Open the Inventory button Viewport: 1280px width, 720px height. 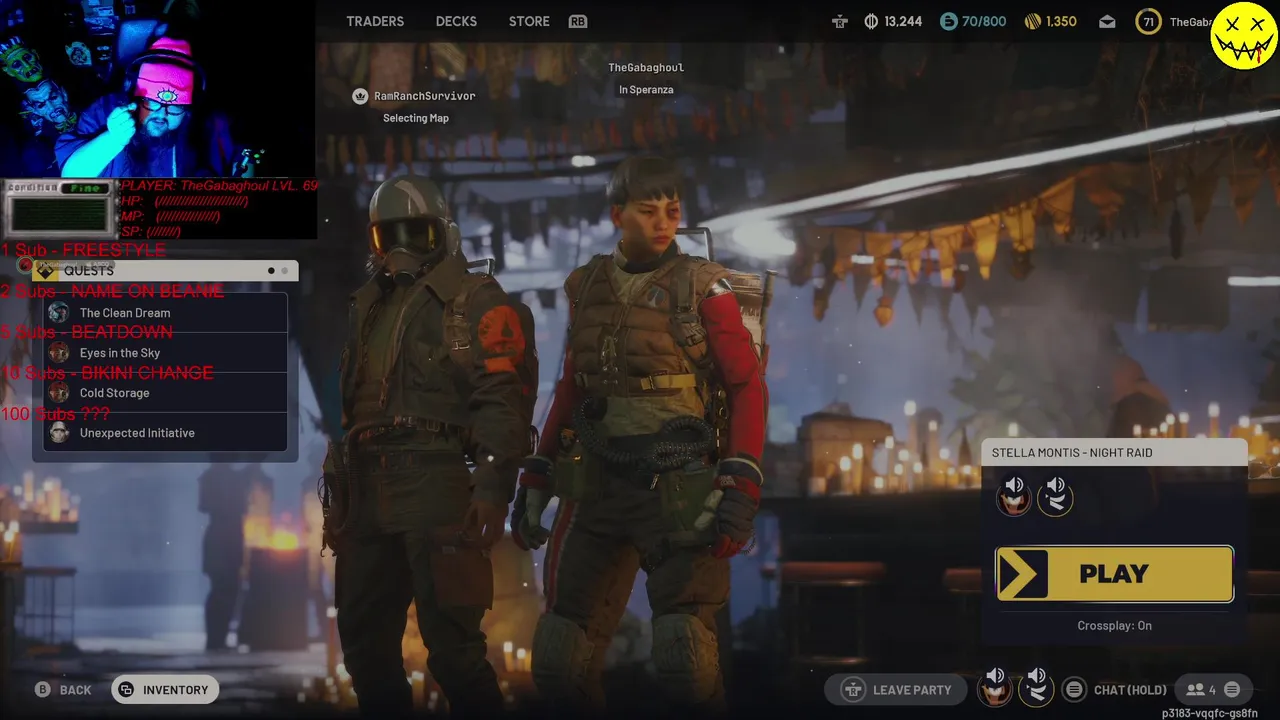(x=165, y=690)
